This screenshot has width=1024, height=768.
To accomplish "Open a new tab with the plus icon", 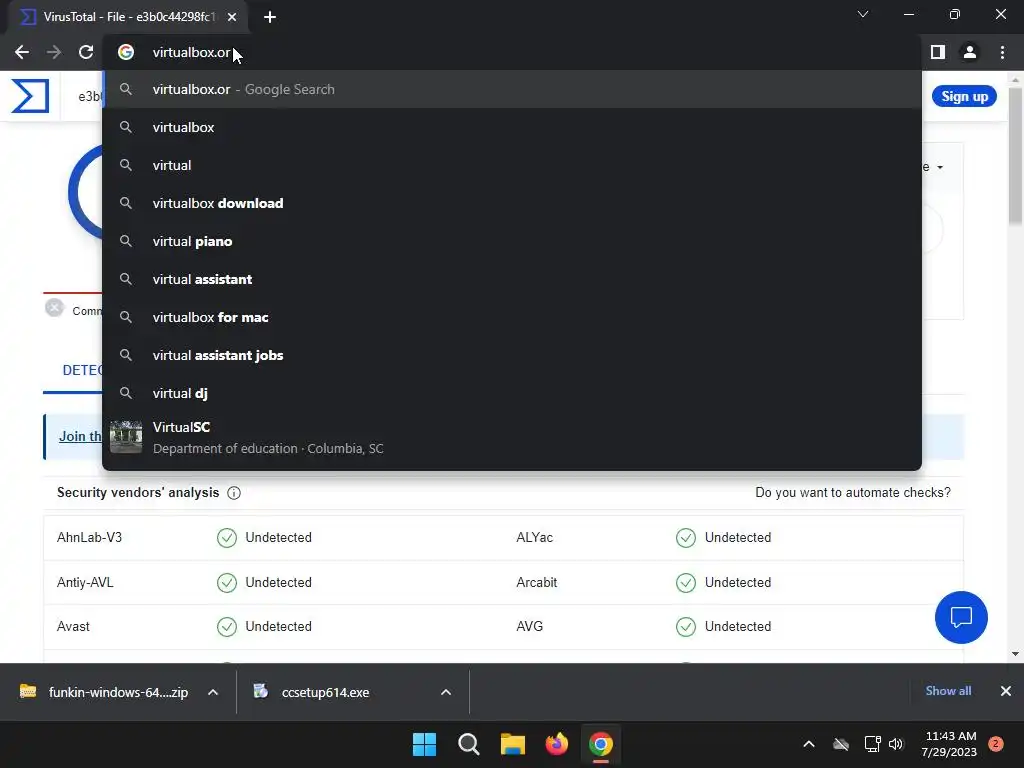I will coord(270,17).
